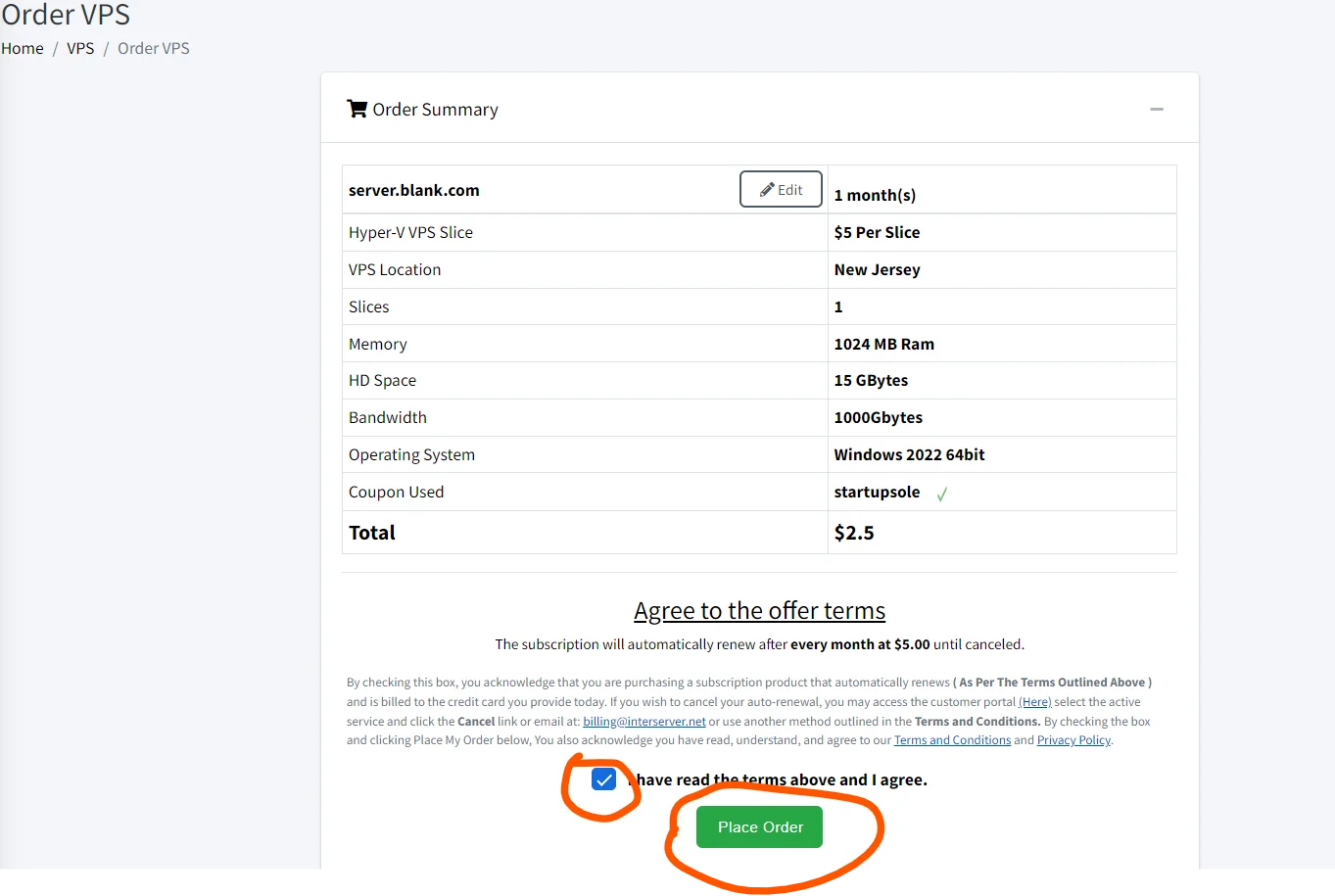Screen dimensions: 1335x896
Task: Open the customer portal (Here) link
Action: (x=1034, y=702)
